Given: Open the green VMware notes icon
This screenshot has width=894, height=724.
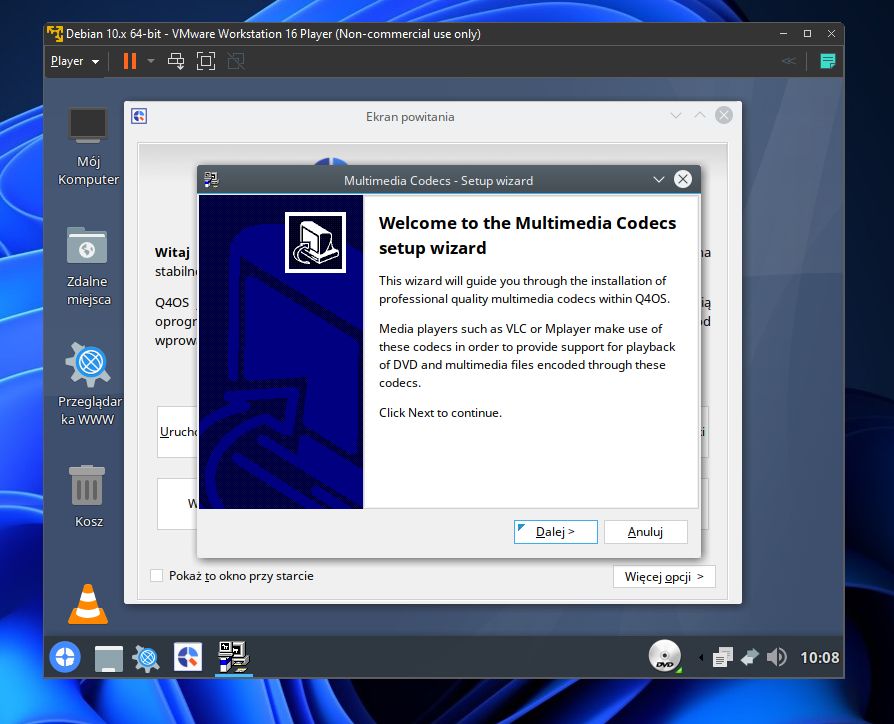Looking at the screenshot, I should tap(827, 61).
